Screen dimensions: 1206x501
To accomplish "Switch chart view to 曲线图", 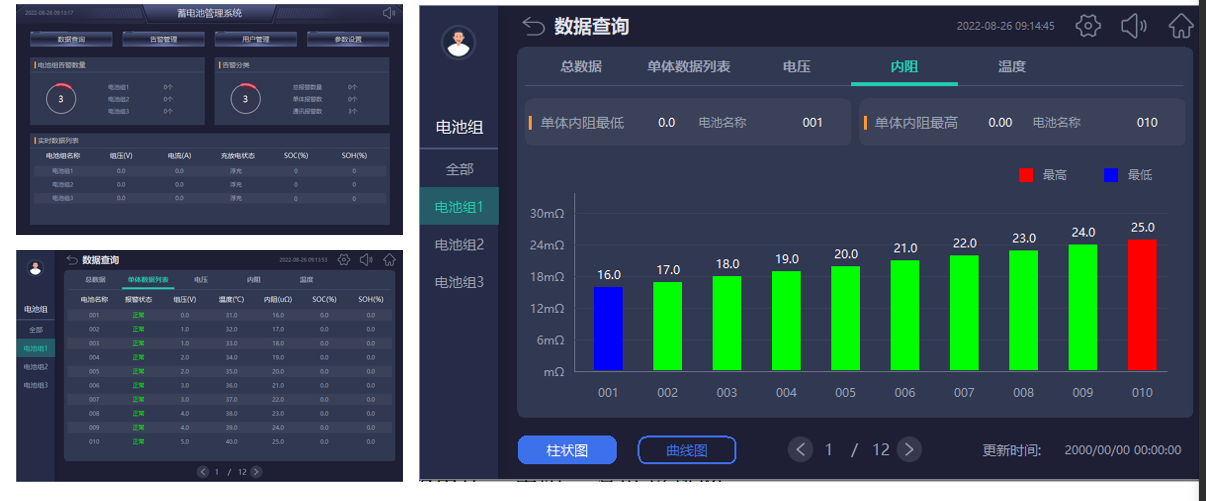I will point(686,450).
